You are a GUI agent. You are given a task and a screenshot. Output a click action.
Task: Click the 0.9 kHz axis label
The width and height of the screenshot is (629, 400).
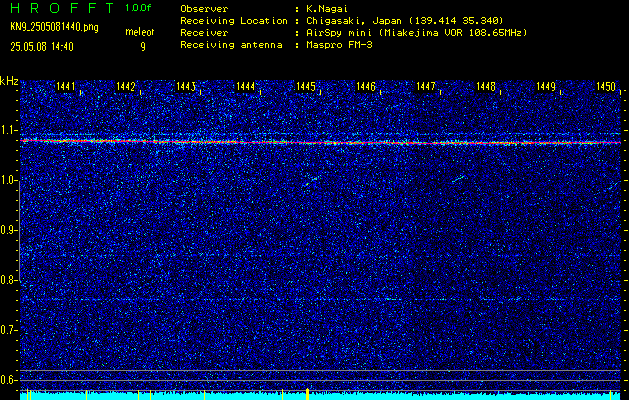click(x=7, y=230)
